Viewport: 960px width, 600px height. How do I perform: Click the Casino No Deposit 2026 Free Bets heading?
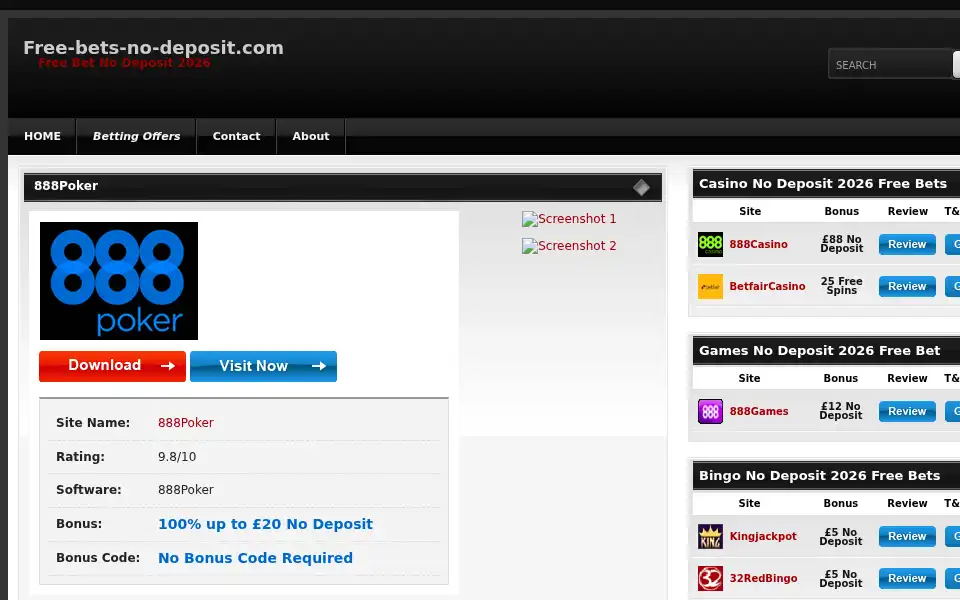click(x=822, y=184)
